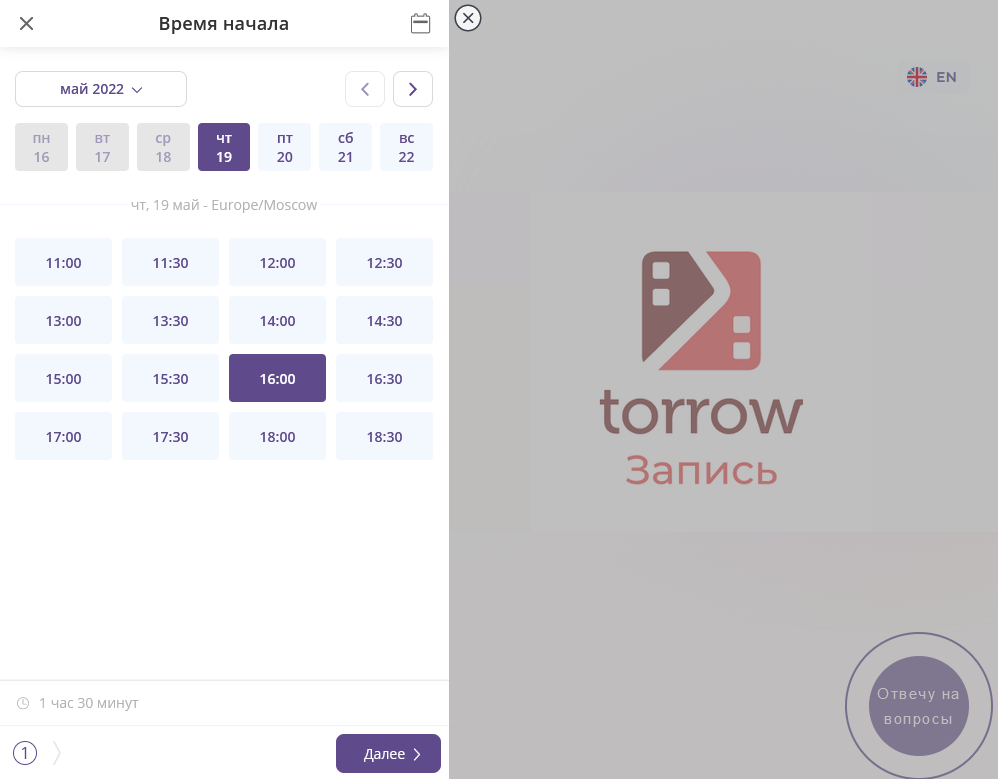
Task: Go to the previous week arrow
Action: tap(365, 89)
